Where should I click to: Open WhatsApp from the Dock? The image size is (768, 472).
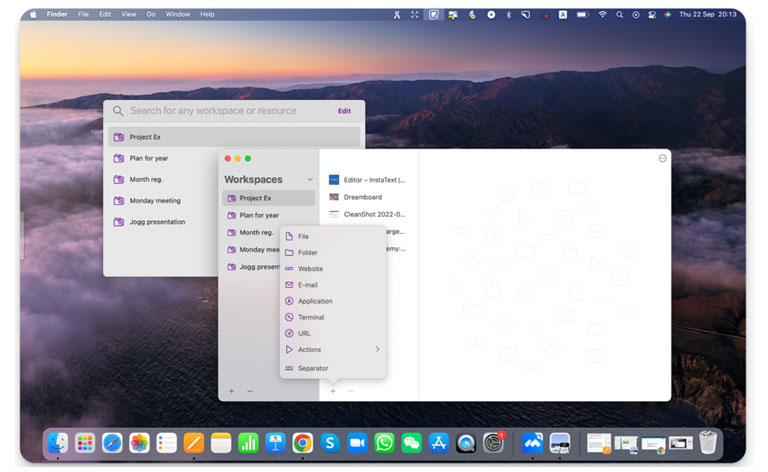tap(384, 443)
